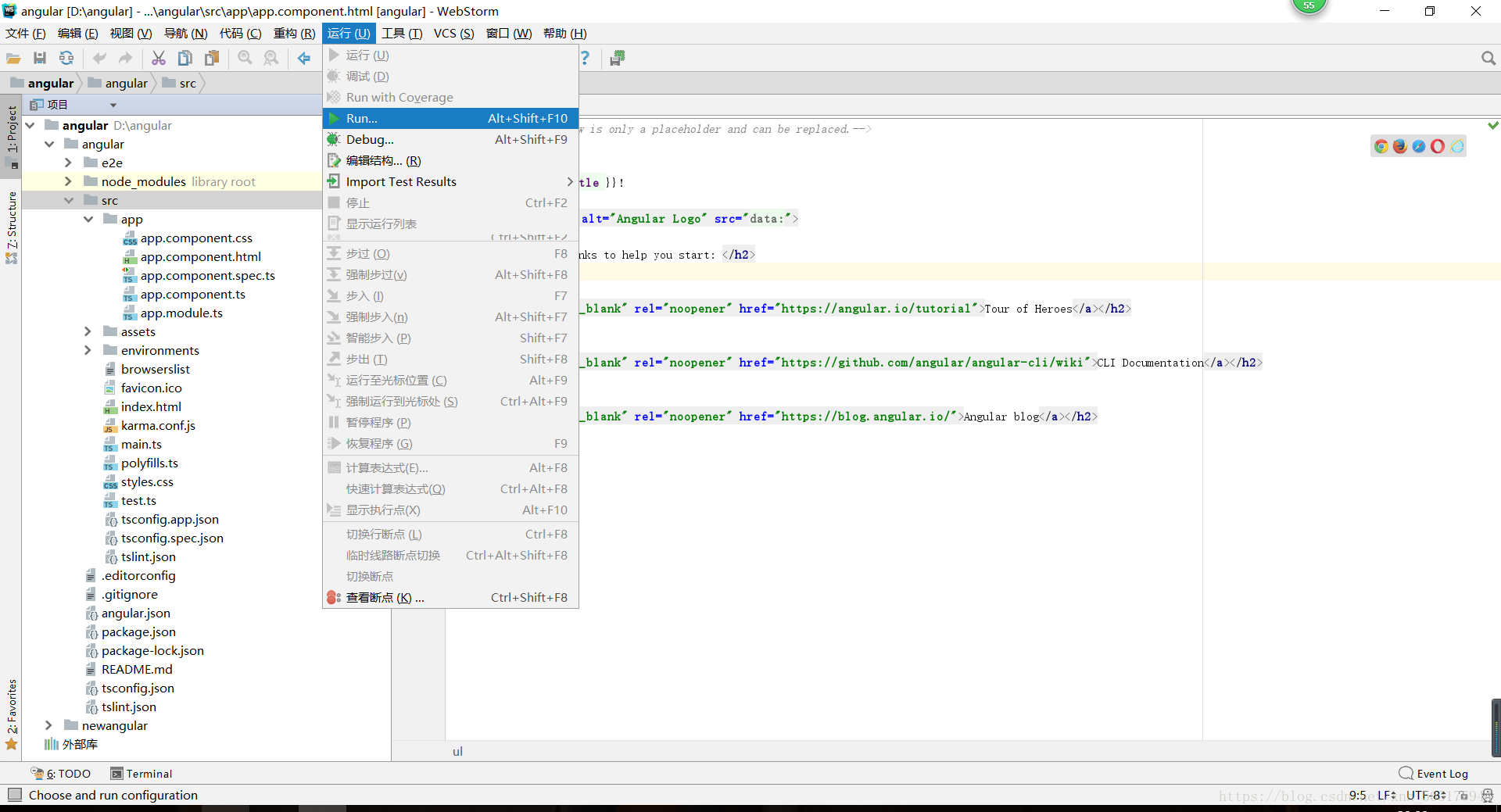Open preview in Opera browser icon
This screenshot has height=812, width=1501.
(x=1438, y=146)
